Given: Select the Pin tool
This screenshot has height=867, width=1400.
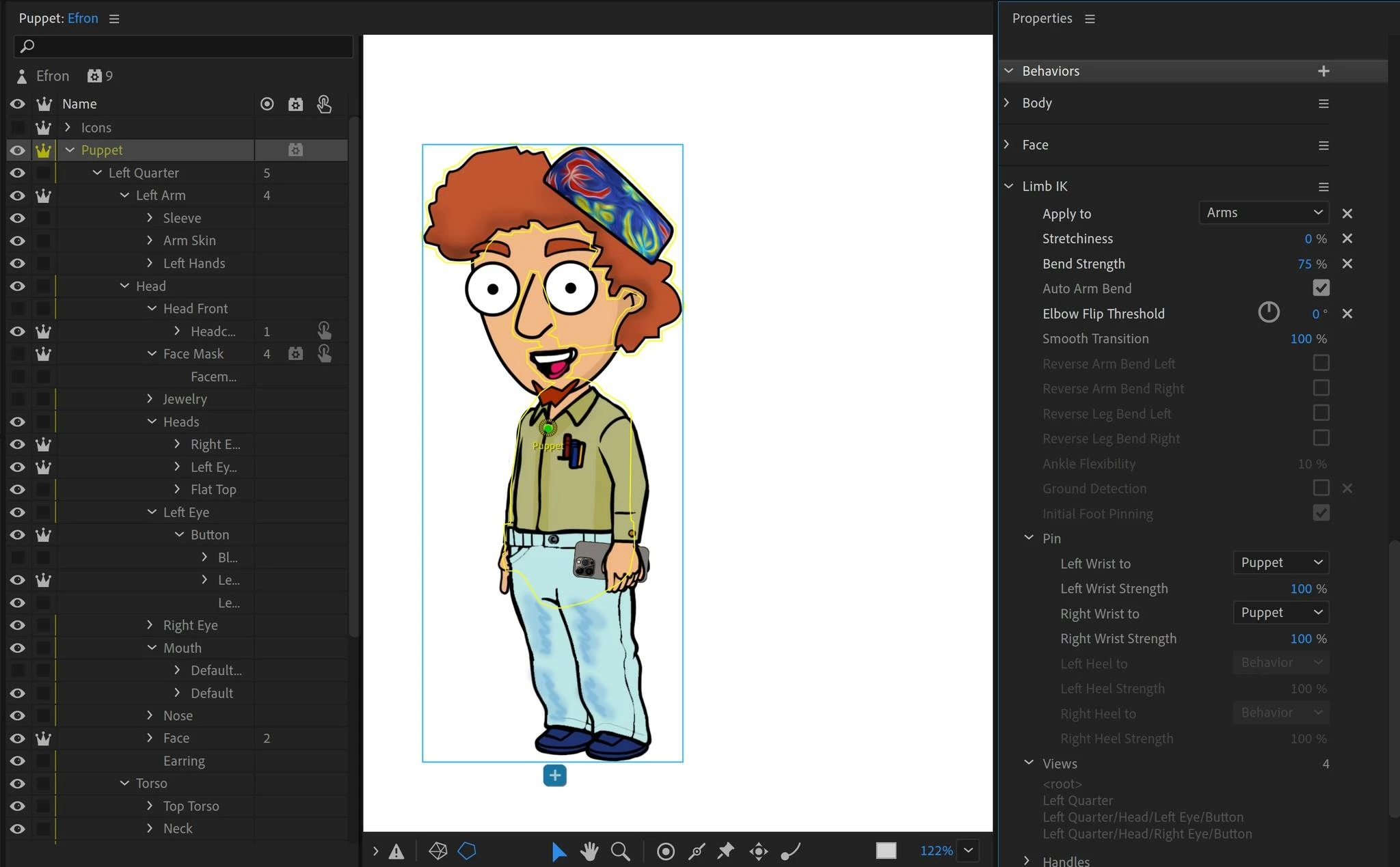Looking at the screenshot, I should click(725, 851).
